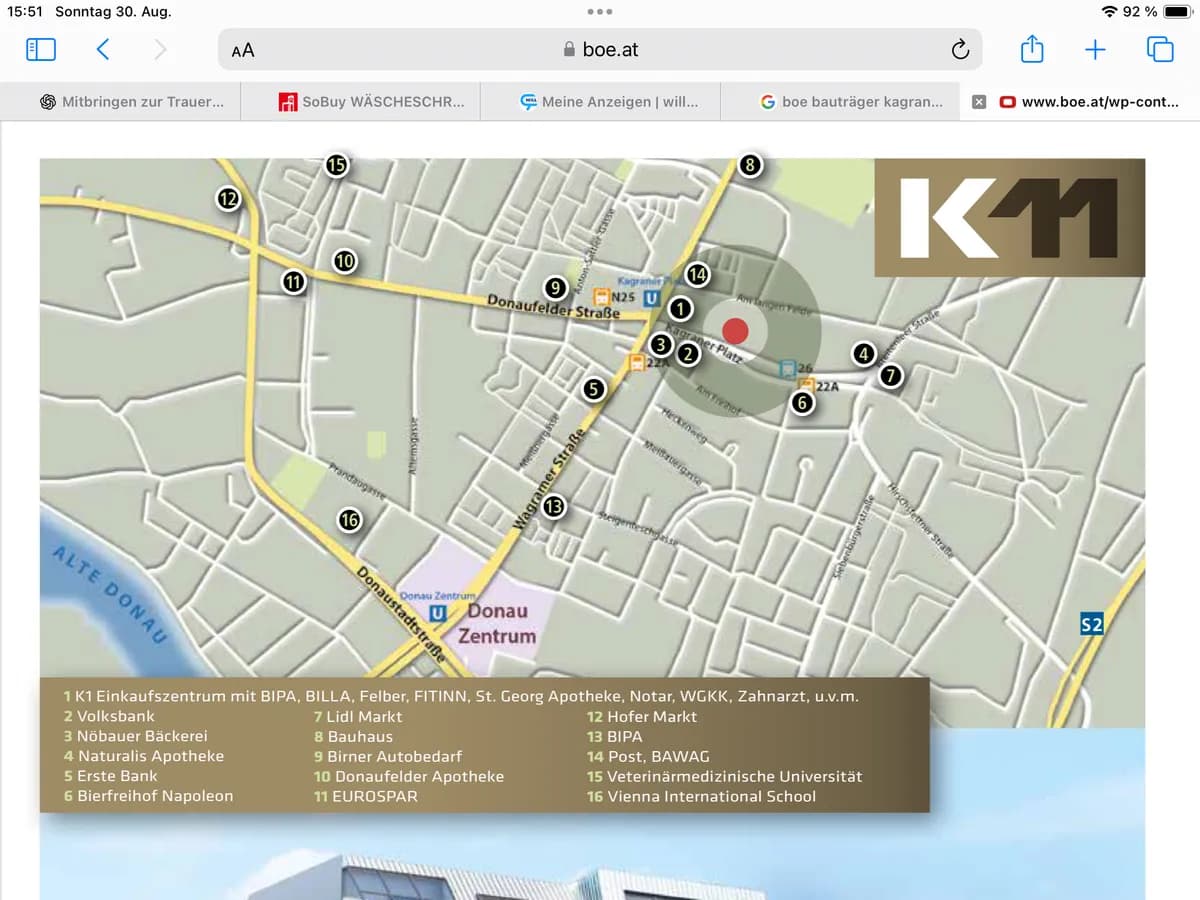Reload the boe.at page
This screenshot has width=1200, height=900.
[960, 49]
